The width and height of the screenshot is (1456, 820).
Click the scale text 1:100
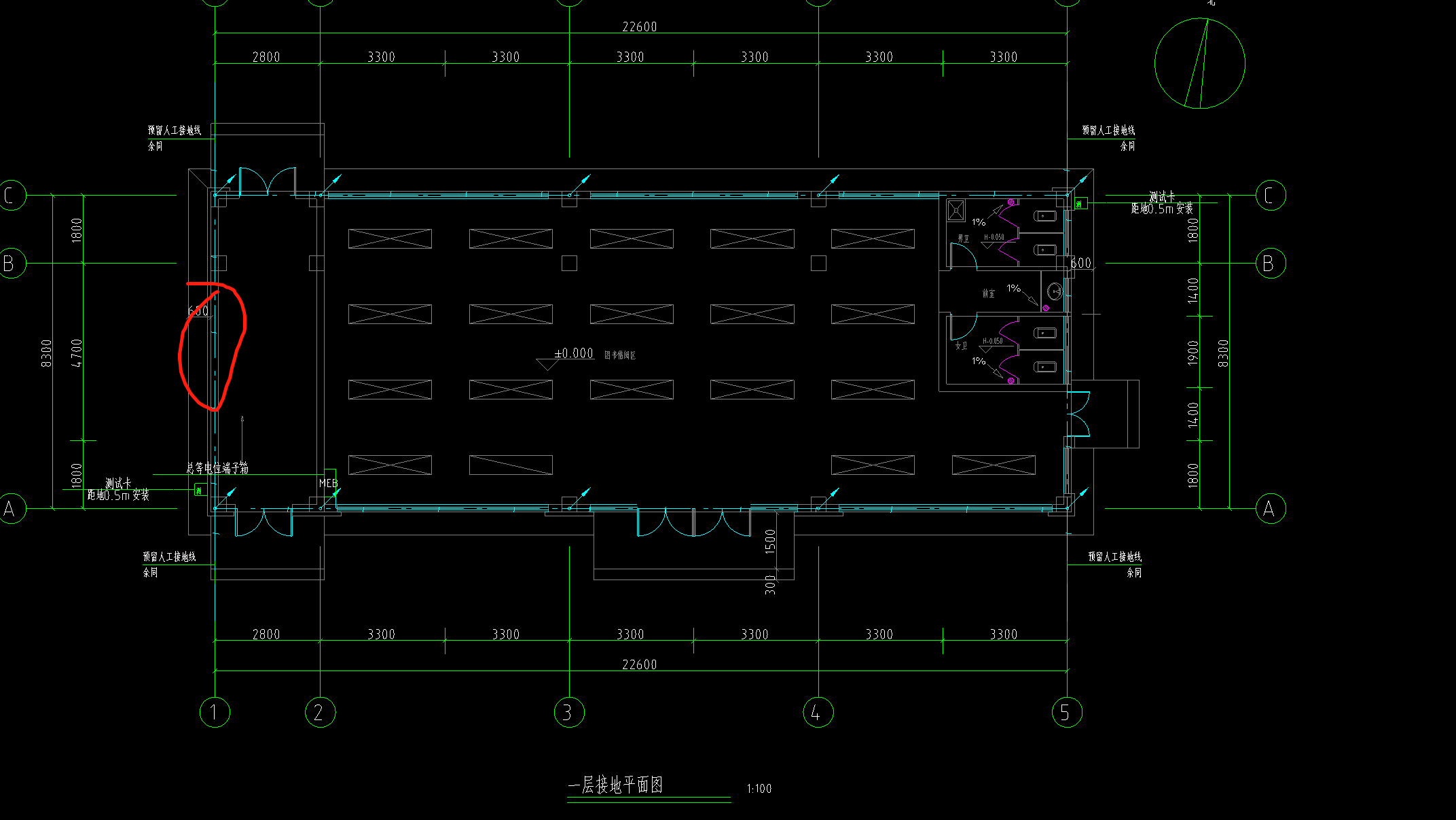(759, 789)
